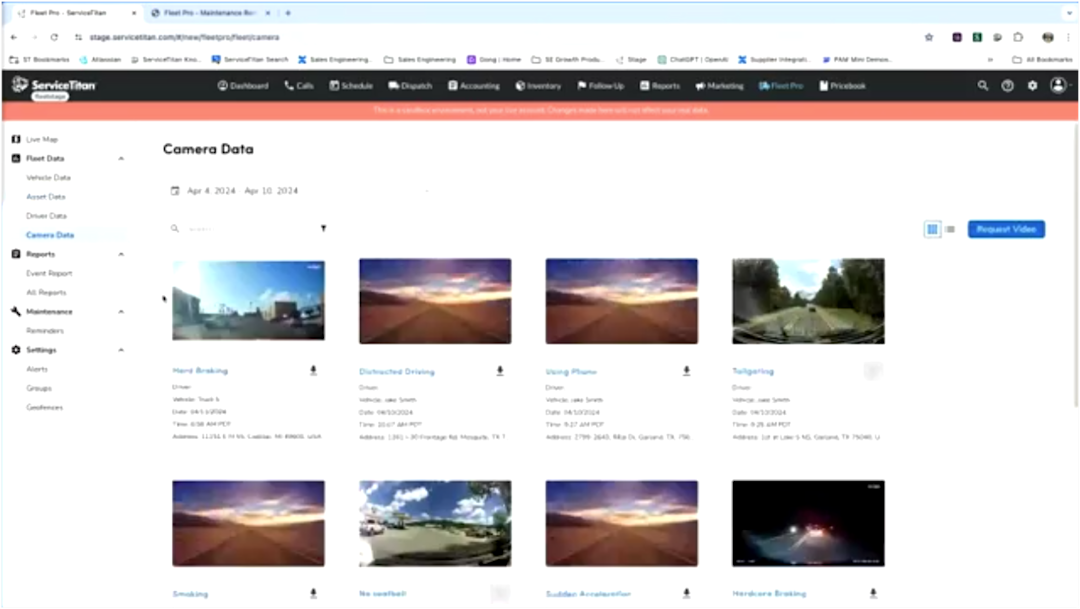This screenshot has width=1080, height=609.
Task: Open the user profile avatar menu
Action: pyautogui.click(x=1058, y=85)
